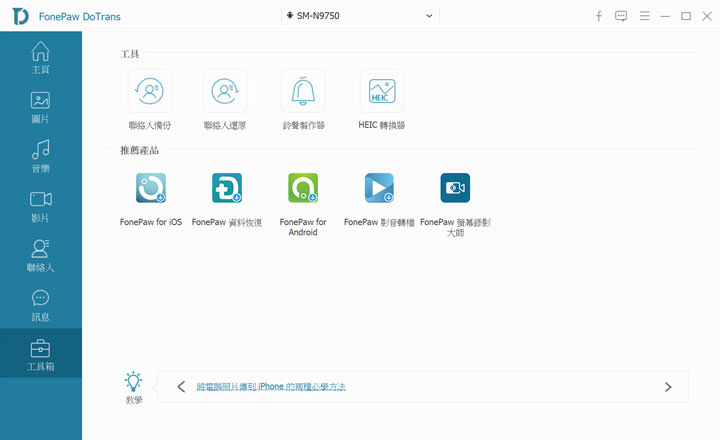Select the FonePaw 螢幕錄影大師 product icon
The height and width of the screenshot is (440, 720).
tap(455, 187)
